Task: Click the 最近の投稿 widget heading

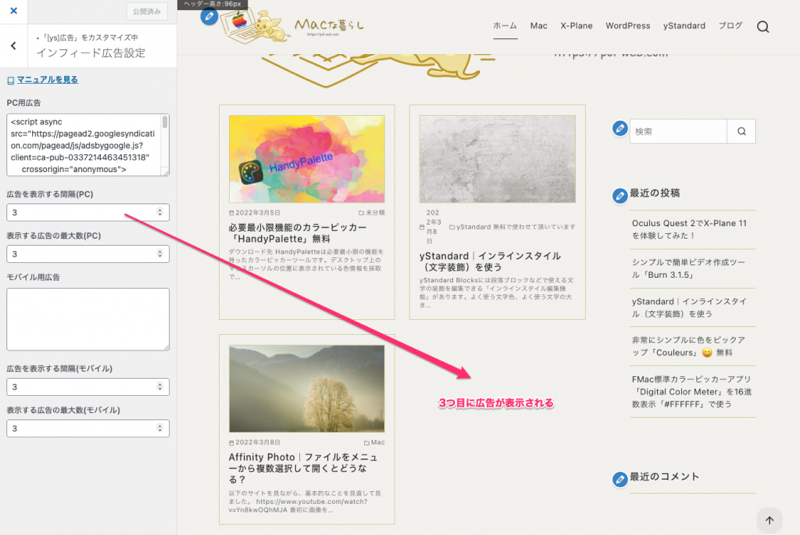Action: tap(655, 193)
